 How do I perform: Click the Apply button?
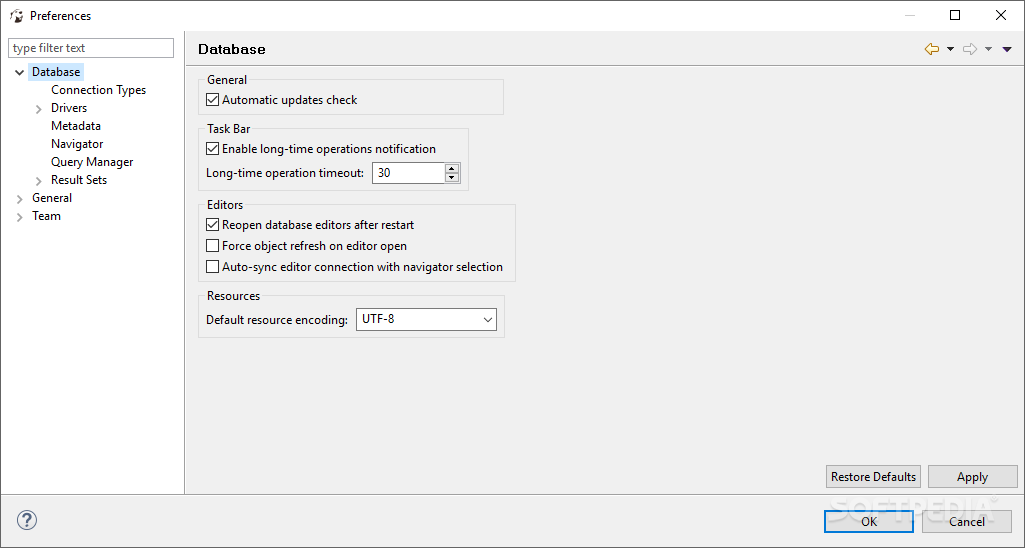pyautogui.click(x=973, y=477)
